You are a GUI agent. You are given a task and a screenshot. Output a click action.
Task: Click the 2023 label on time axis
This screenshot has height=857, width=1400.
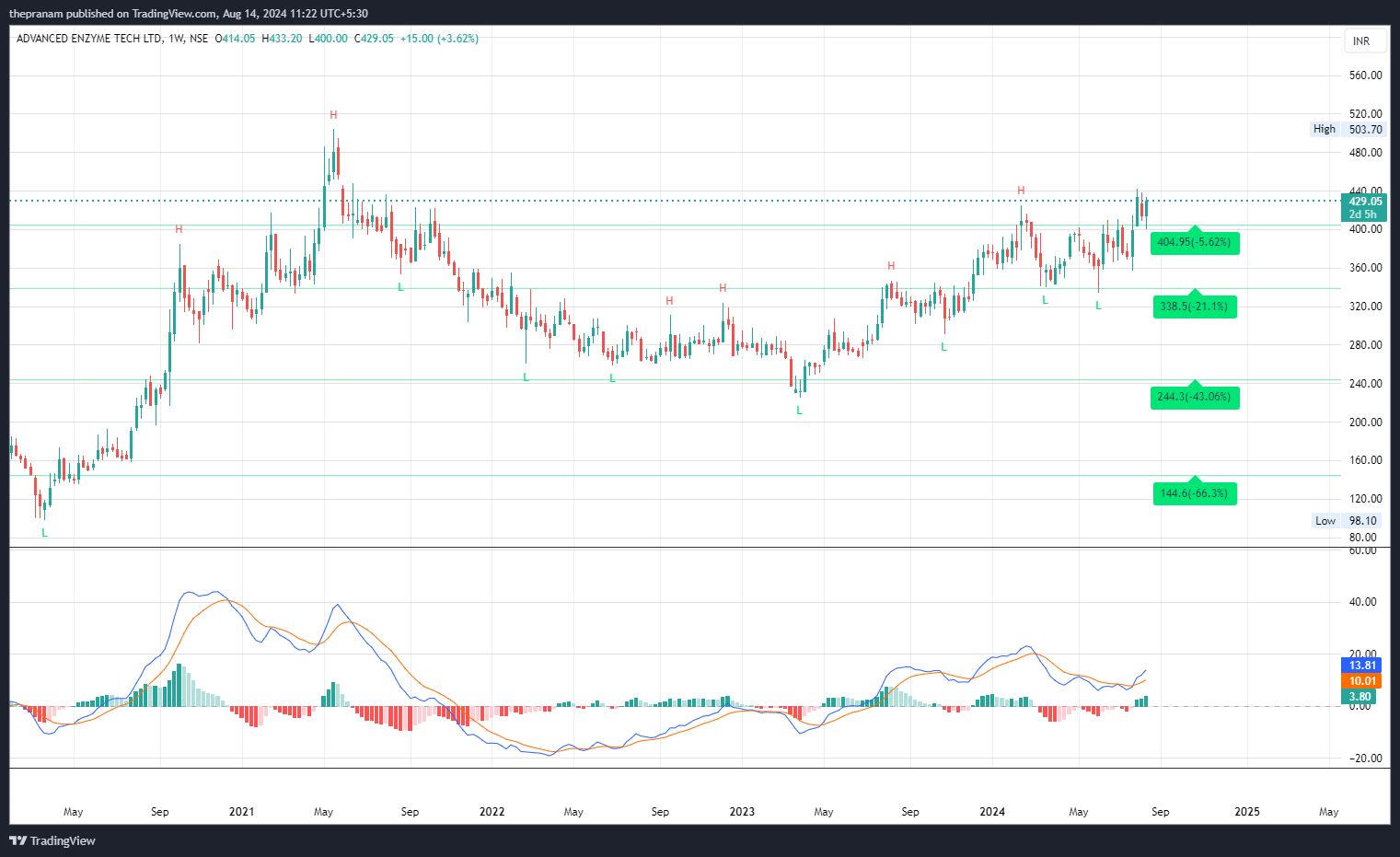click(742, 812)
